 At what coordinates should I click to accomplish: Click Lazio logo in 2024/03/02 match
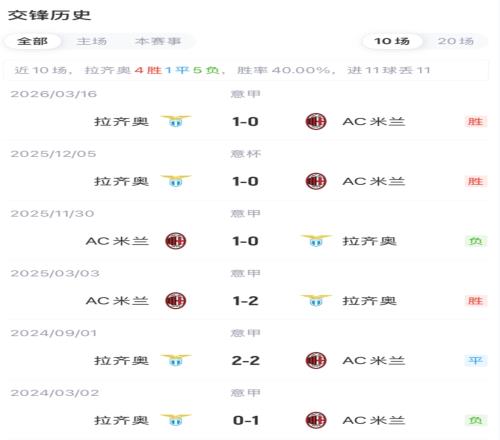[176, 420]
